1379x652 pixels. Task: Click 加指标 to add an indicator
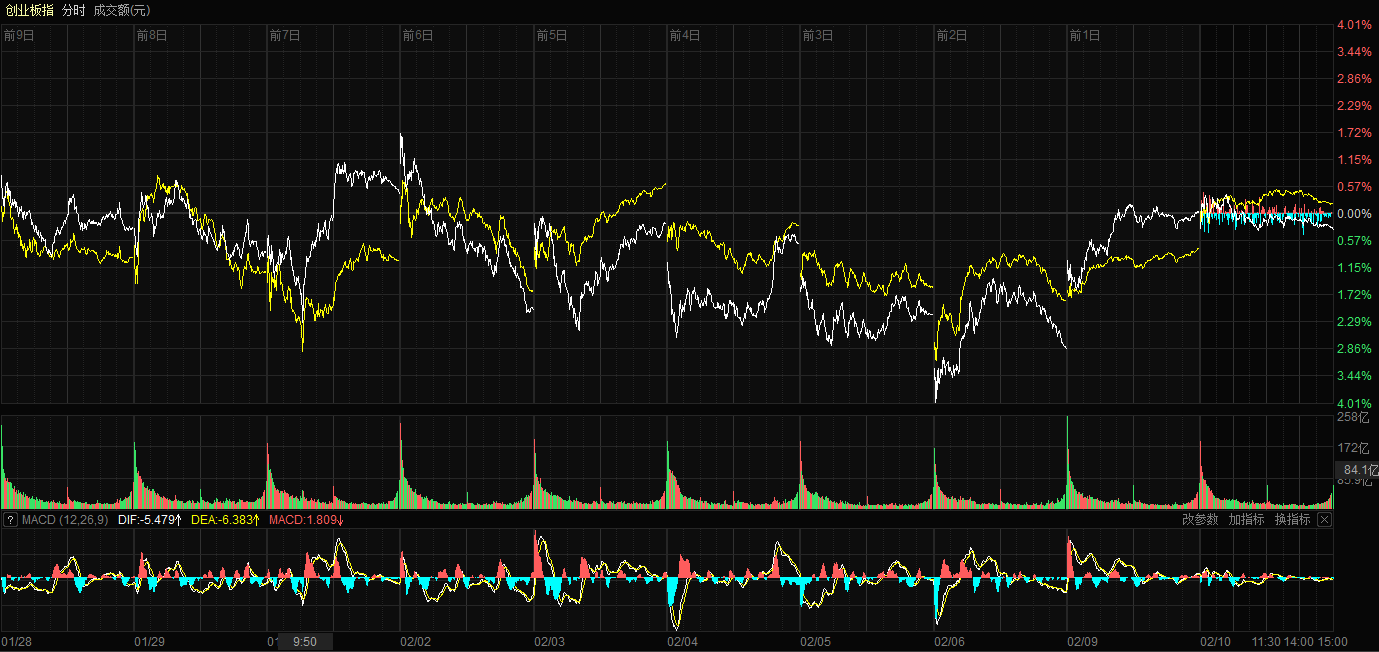click(1246, 520)
